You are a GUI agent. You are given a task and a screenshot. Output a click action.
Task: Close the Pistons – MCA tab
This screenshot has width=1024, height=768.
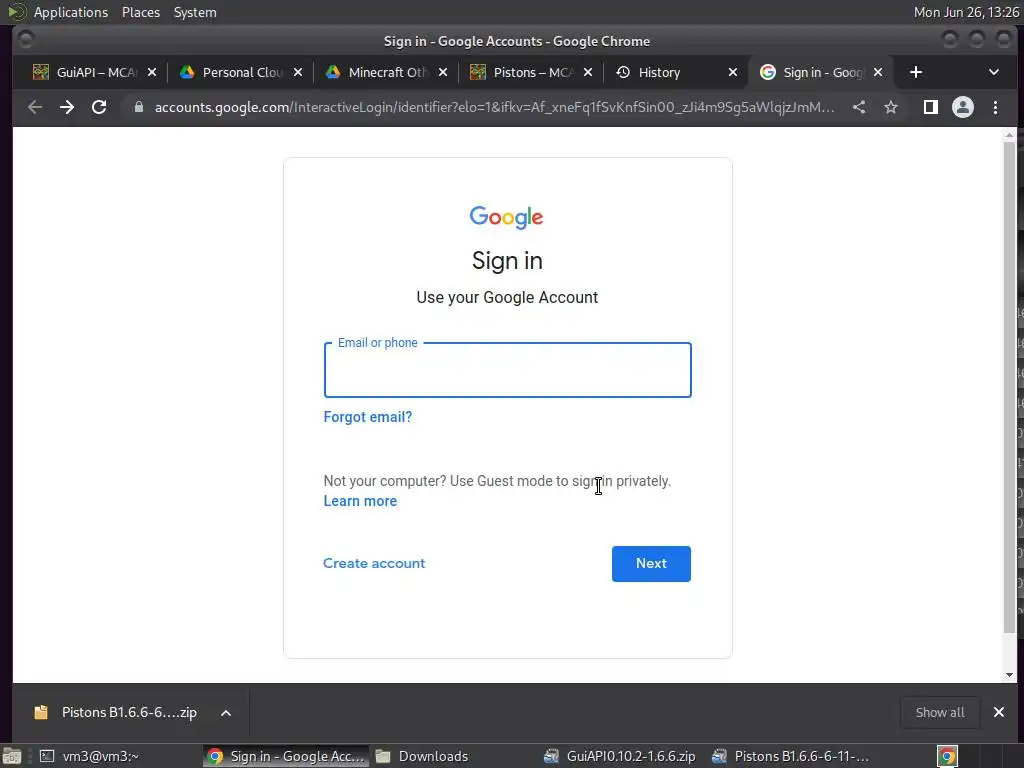coord(588,72)
